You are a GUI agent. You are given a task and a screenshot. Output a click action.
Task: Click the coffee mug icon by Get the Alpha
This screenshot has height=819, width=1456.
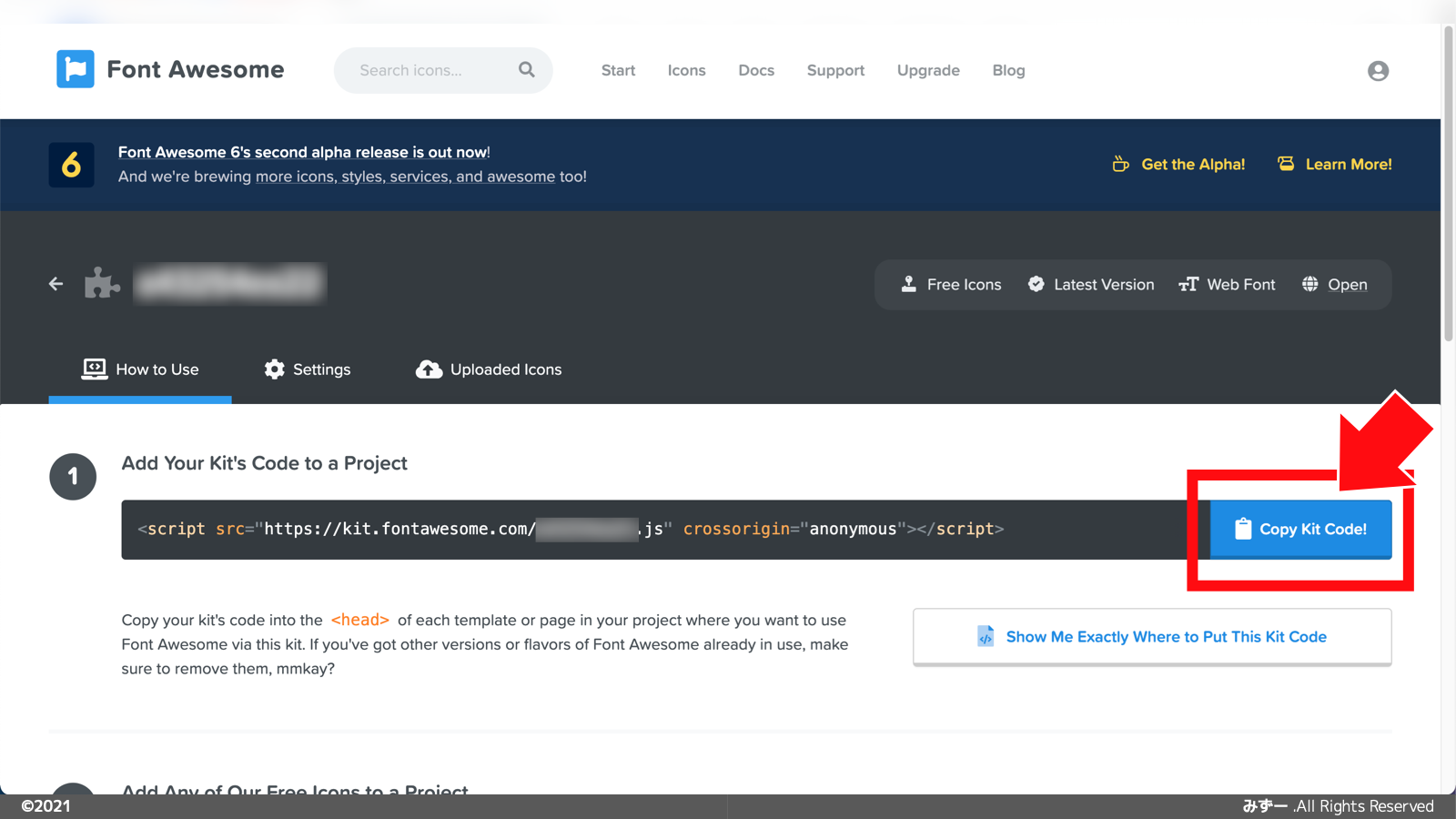[x=1121, y=164]
